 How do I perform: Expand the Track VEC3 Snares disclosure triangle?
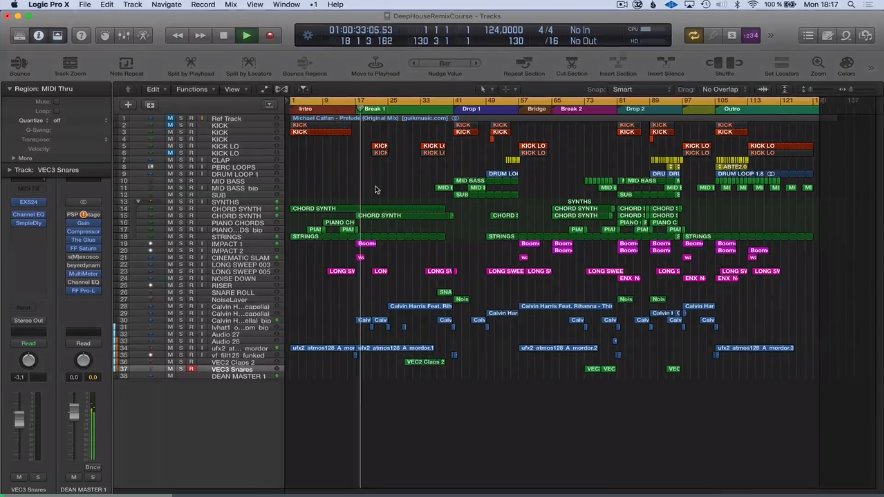point(10,170)
